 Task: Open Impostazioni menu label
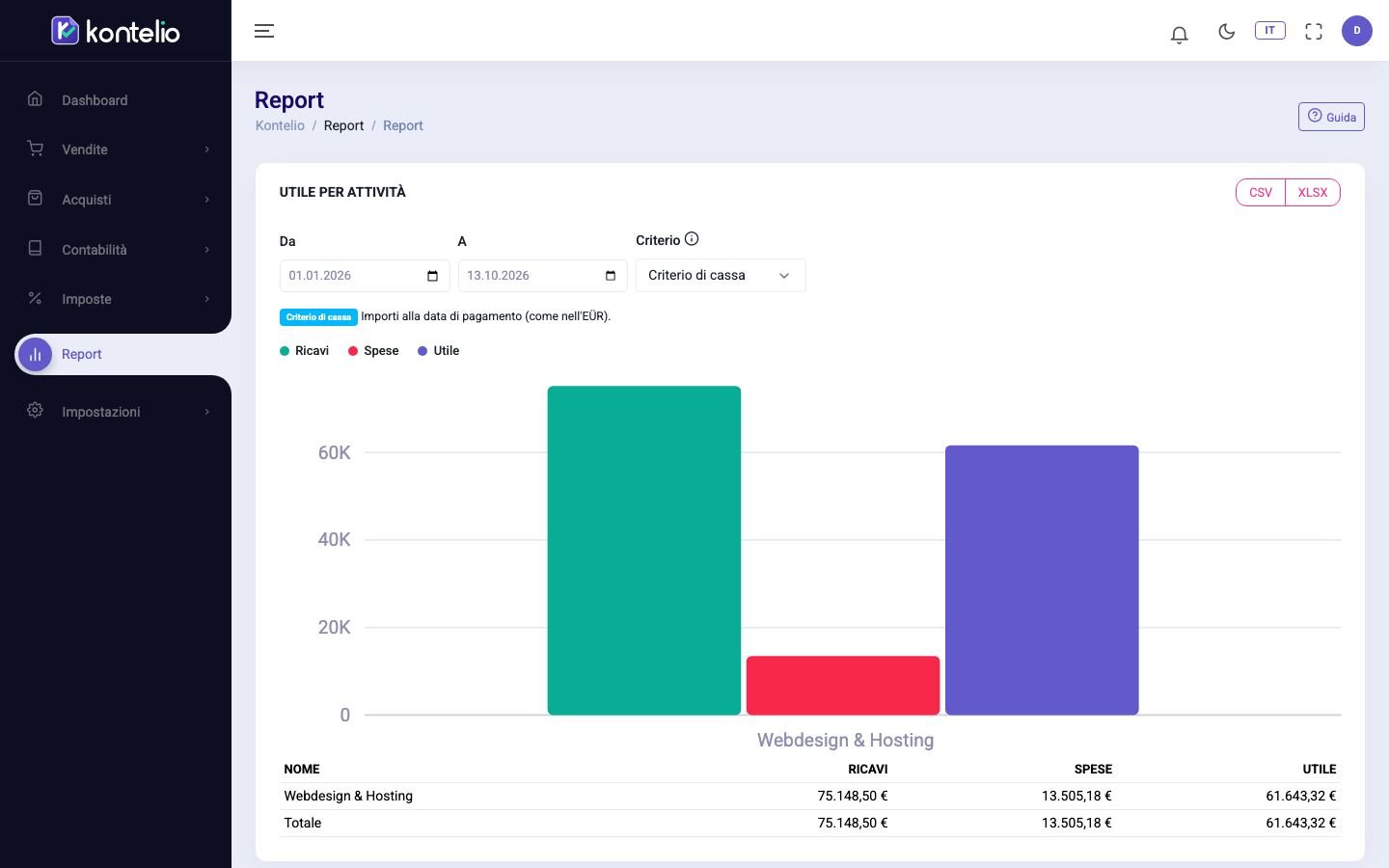[x=101, y=412]
